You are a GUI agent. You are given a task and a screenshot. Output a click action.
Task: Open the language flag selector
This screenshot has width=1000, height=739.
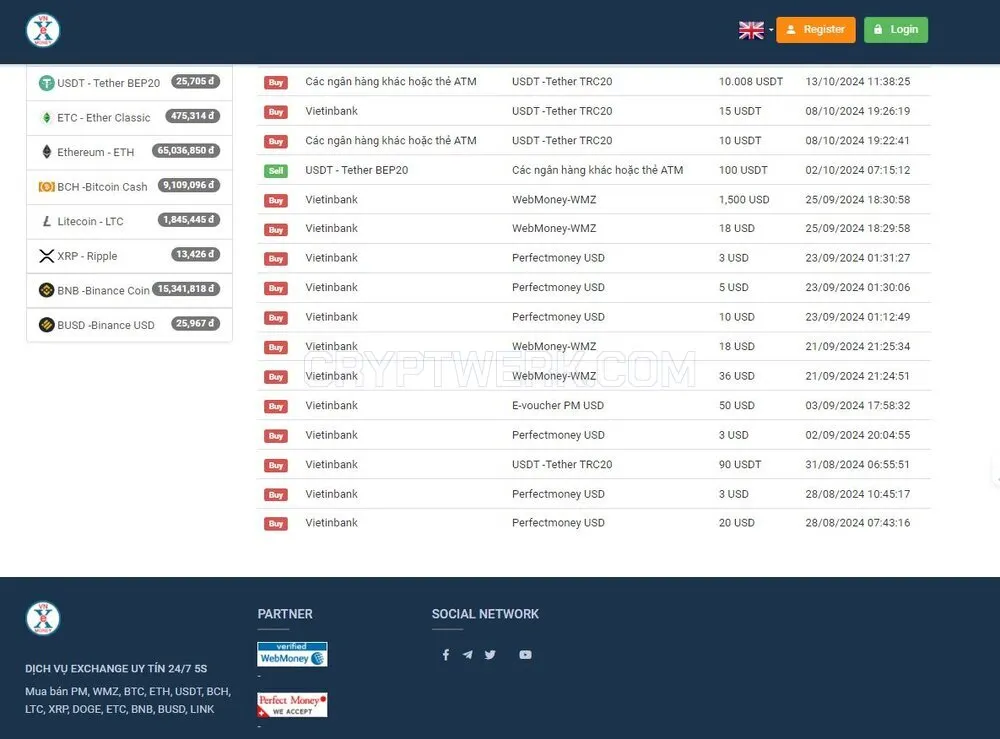(755, 30)
